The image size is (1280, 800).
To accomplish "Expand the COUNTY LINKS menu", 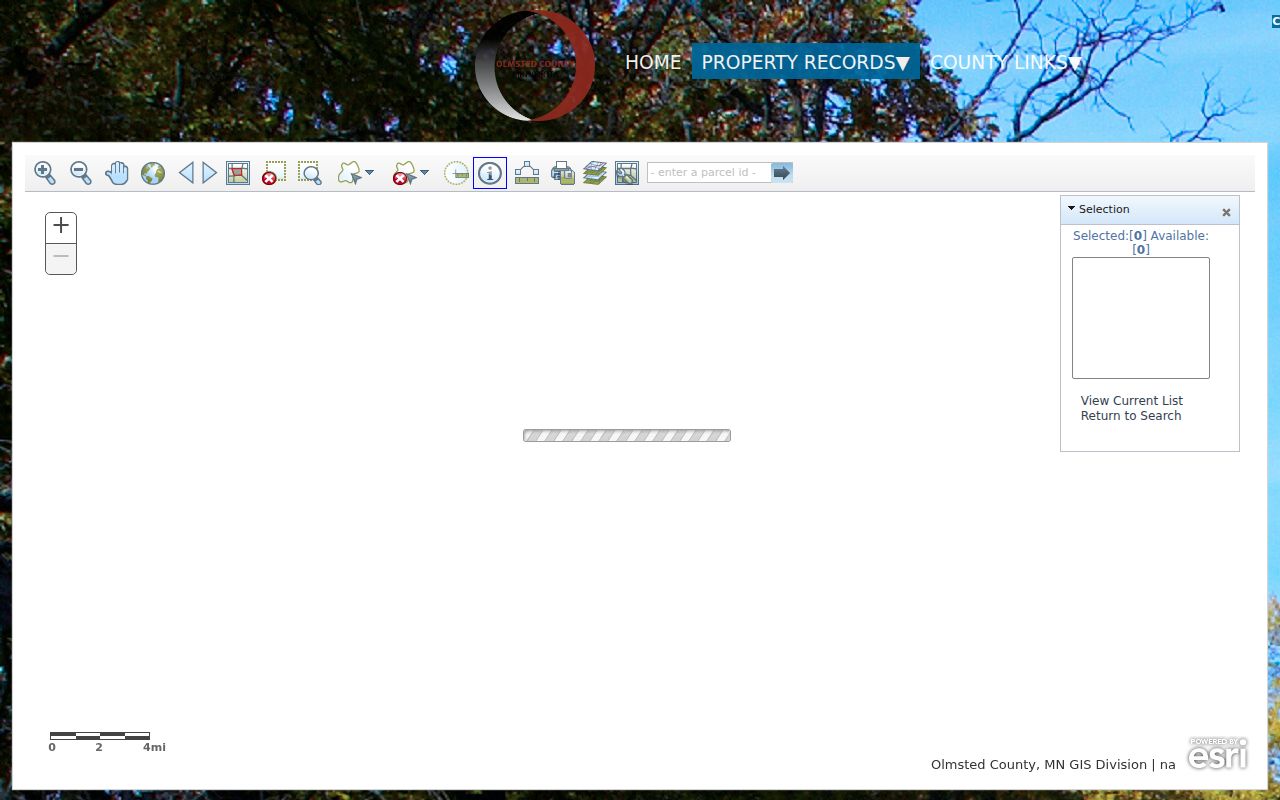I will coord(1006,62).
